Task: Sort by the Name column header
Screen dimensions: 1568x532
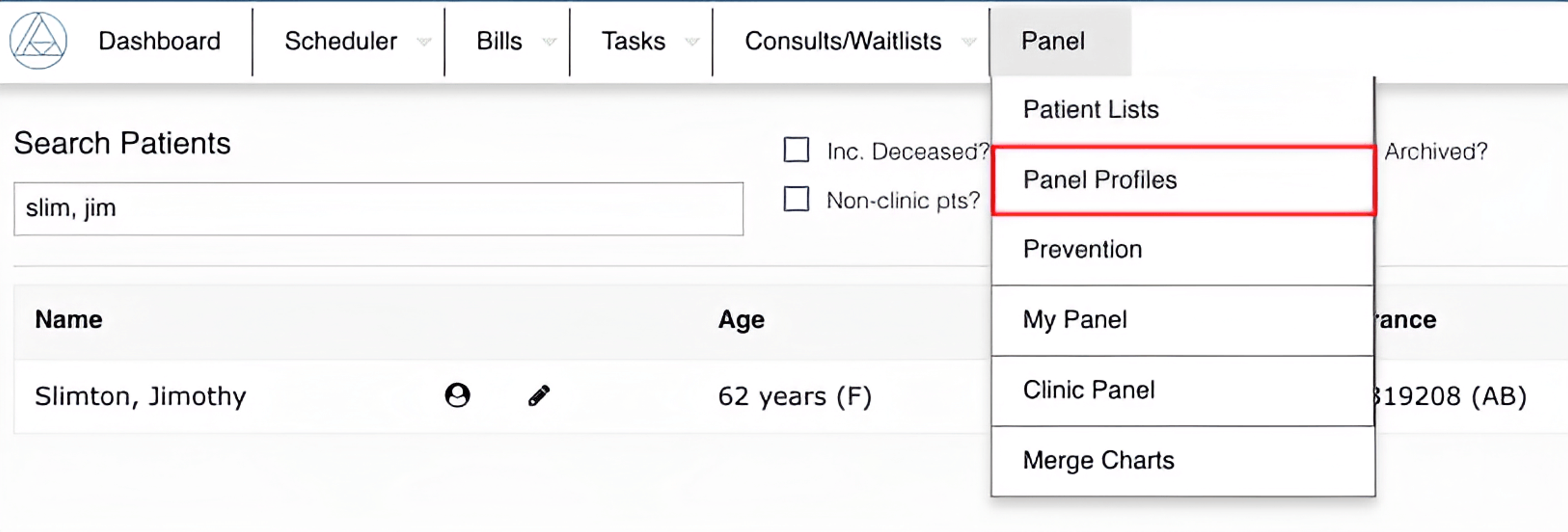Action: pos(68,319)
